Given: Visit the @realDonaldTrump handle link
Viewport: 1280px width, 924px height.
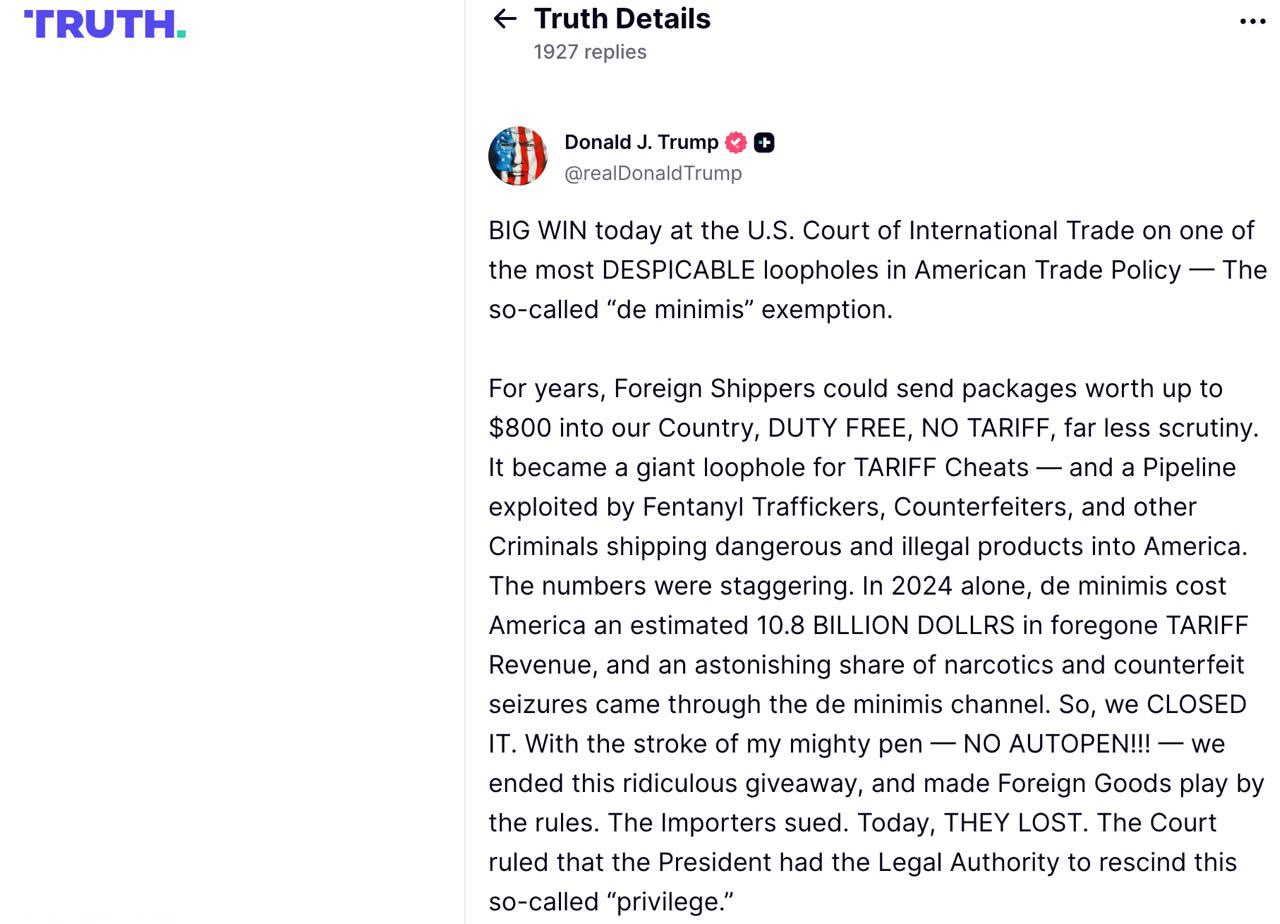Looking at the screenshot, I should (653, 173).
